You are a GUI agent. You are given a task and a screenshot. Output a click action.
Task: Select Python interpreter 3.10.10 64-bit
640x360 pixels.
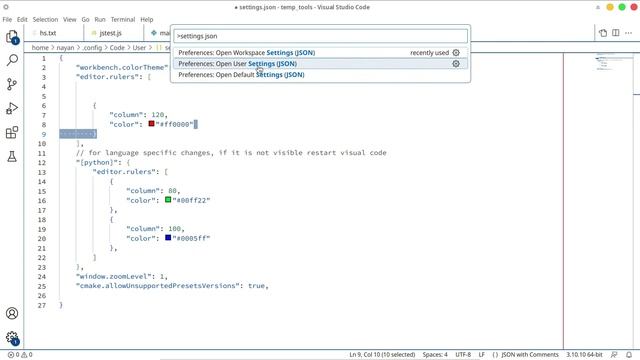tap(584, 355)
